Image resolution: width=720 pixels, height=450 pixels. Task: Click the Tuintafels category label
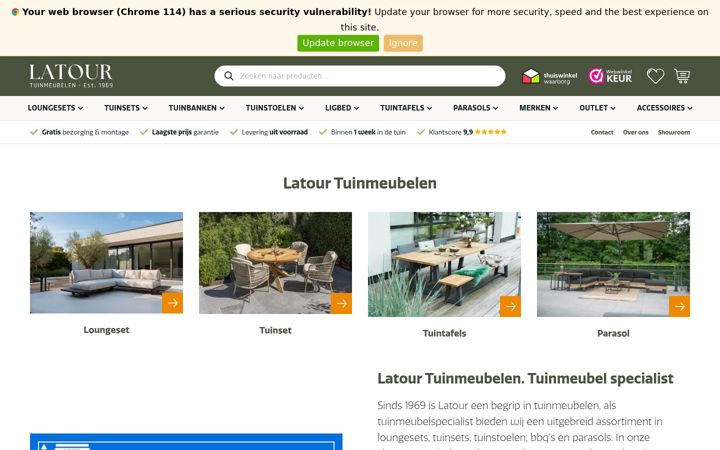click(x=444, y=333)
